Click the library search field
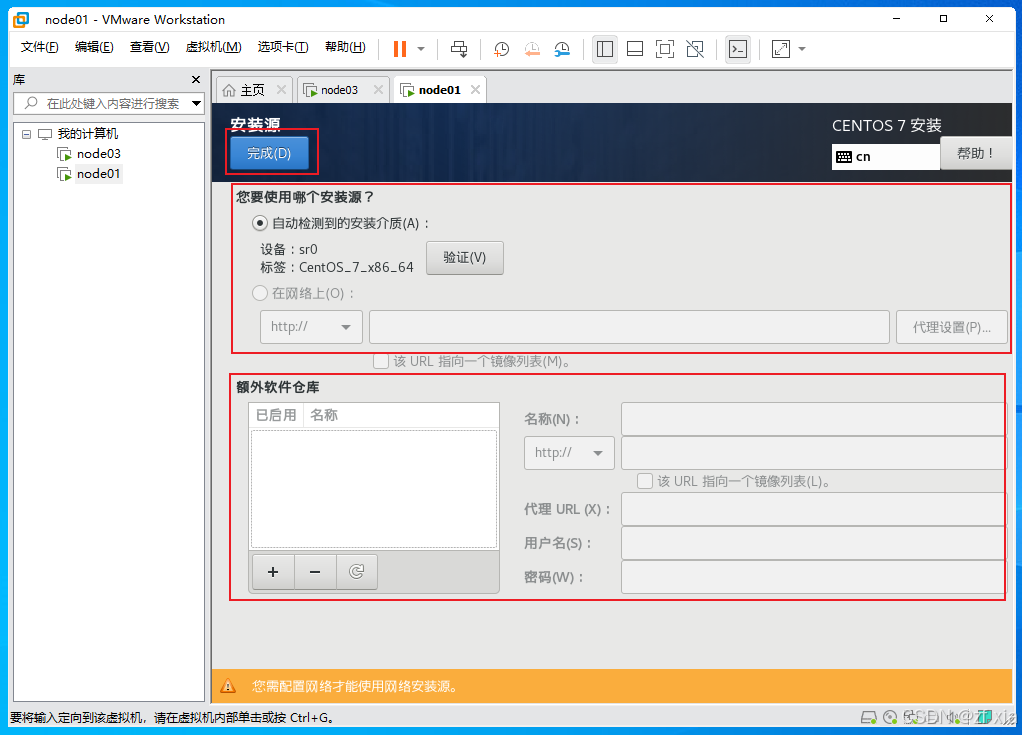 click(108, 104)
